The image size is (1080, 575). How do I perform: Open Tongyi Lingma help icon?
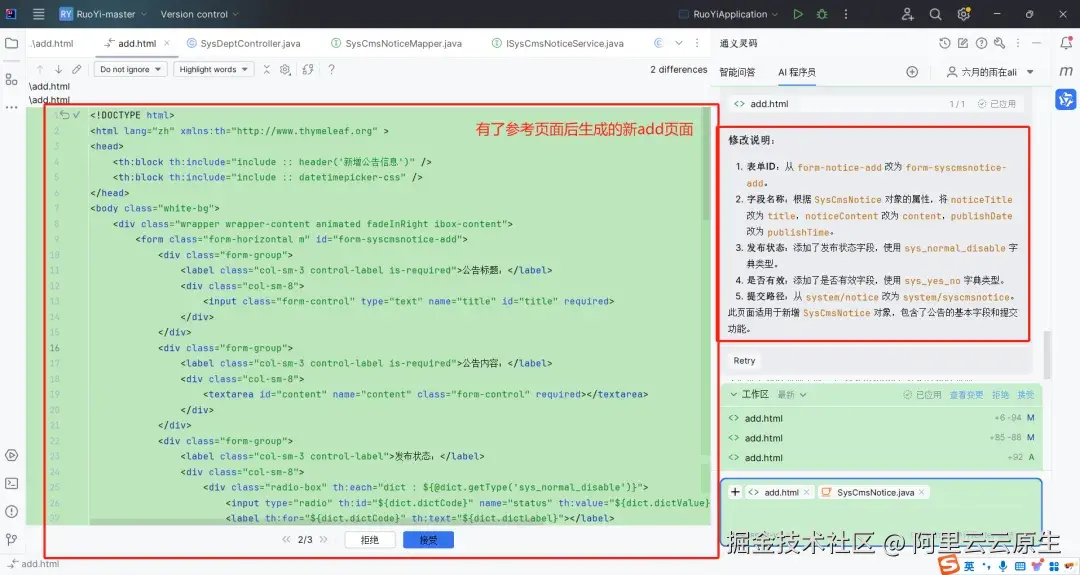982,43
